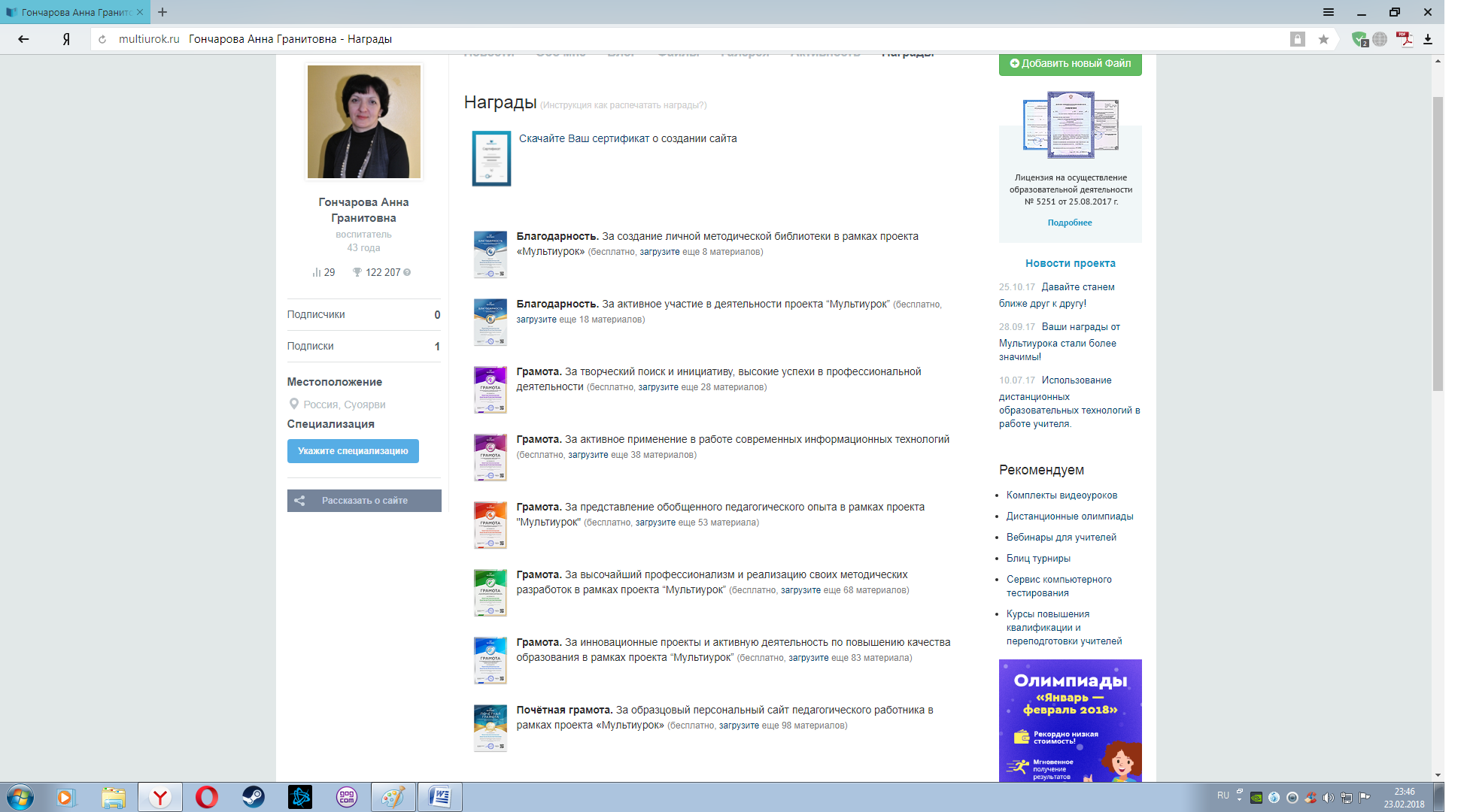Open Курсы повышения квалификации link
The width and height of the screenshot is (1467, 812).
tap(1064, 627)
